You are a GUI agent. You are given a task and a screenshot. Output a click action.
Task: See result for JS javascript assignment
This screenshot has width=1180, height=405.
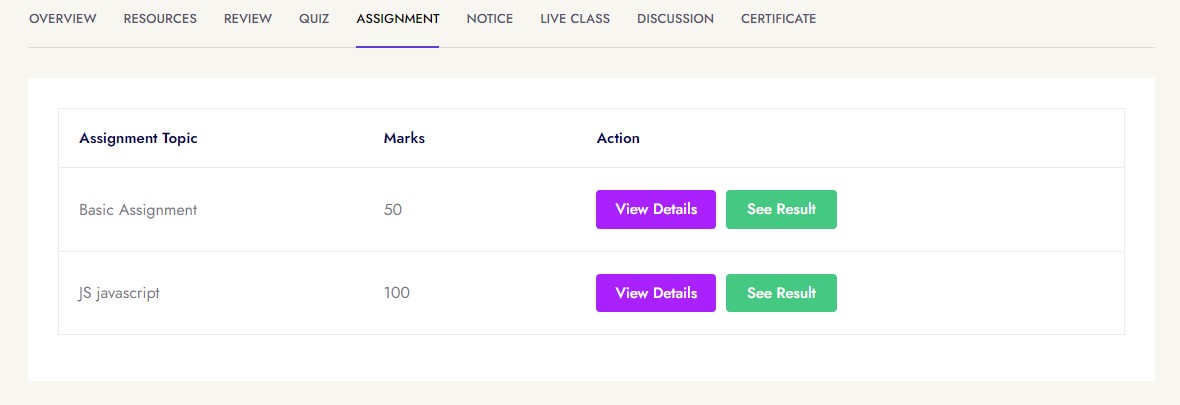(781, 293)
